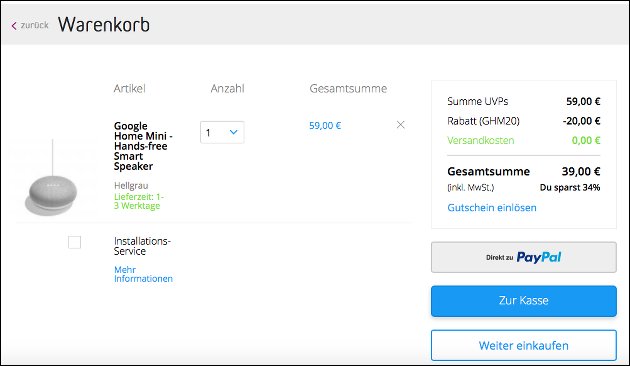
Task: Click the Warenkorb page heading
Action: [104, 25]
